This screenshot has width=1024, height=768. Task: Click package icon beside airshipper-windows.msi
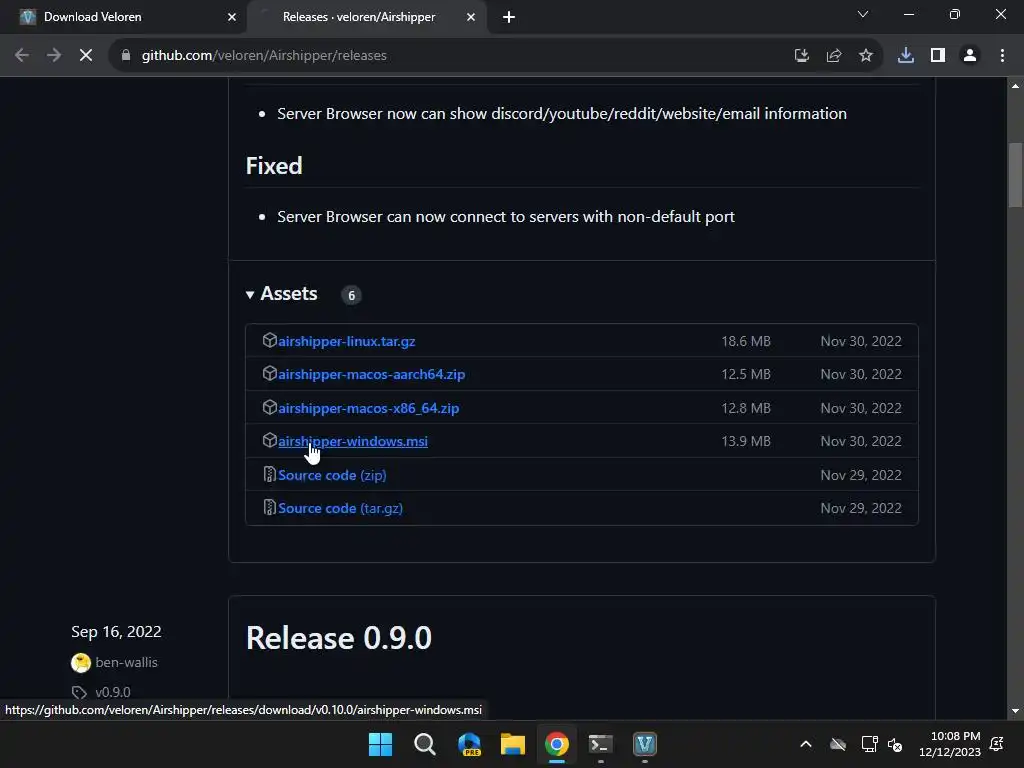[x=269, y=441]
